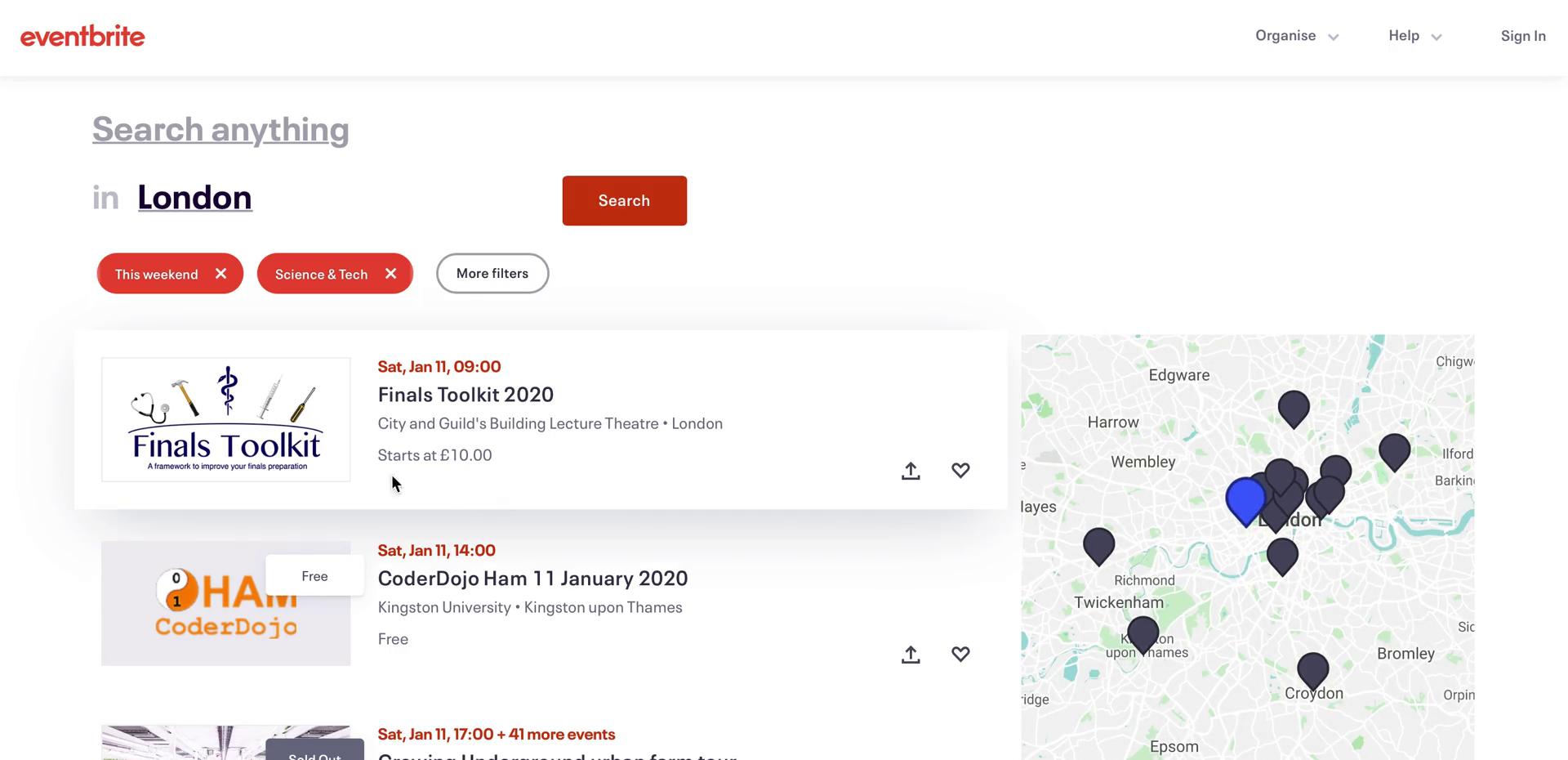The image size is (1568, 760).
Task: Expand the Organise menu
Action: pyautogui.click(x=1297, y=36)
